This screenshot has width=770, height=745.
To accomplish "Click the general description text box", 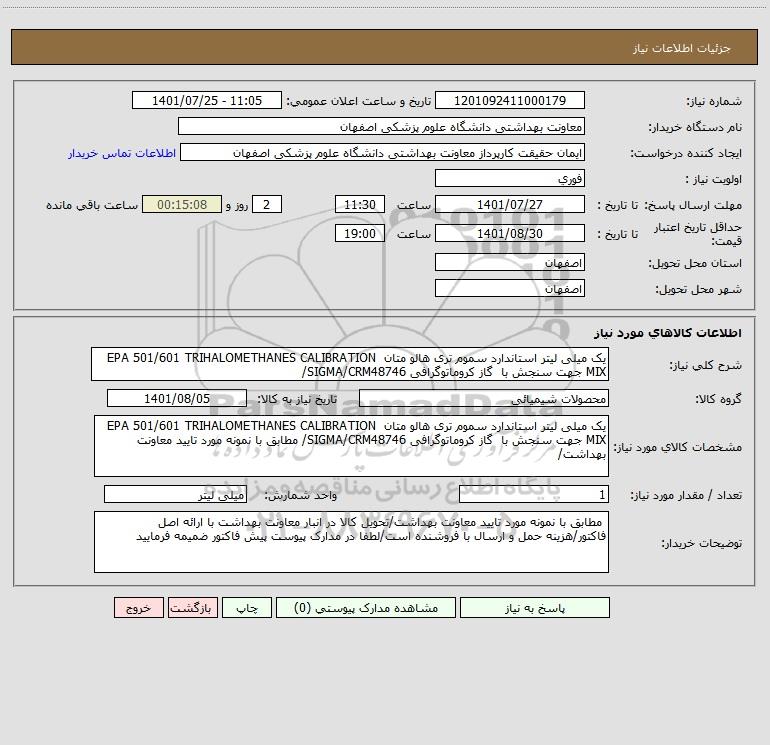I will [x=350, y=364].
